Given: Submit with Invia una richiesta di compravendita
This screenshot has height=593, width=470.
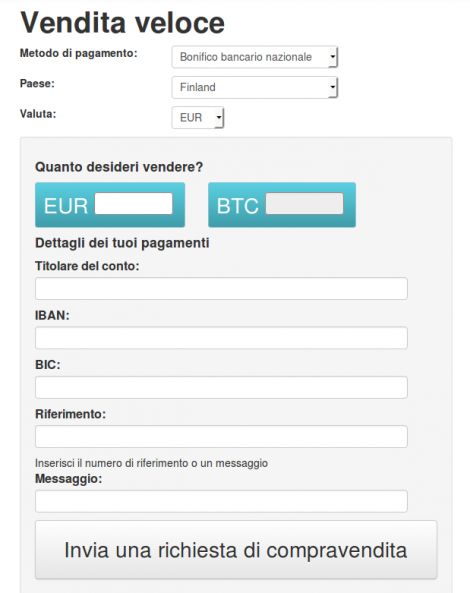Looking at the screenshot, I should click(236, 550).
